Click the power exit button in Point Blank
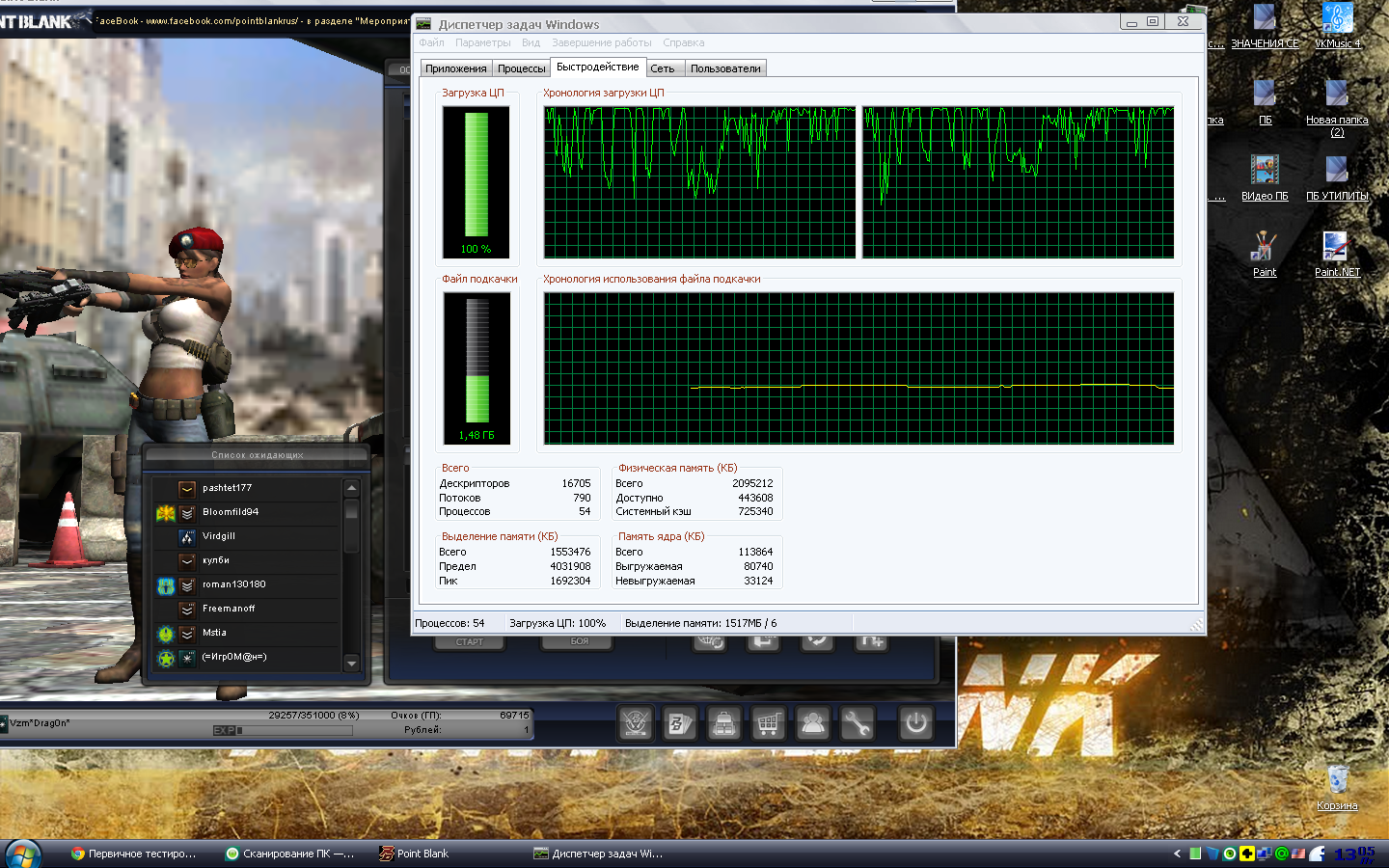1389x868 pixels. 916,722
